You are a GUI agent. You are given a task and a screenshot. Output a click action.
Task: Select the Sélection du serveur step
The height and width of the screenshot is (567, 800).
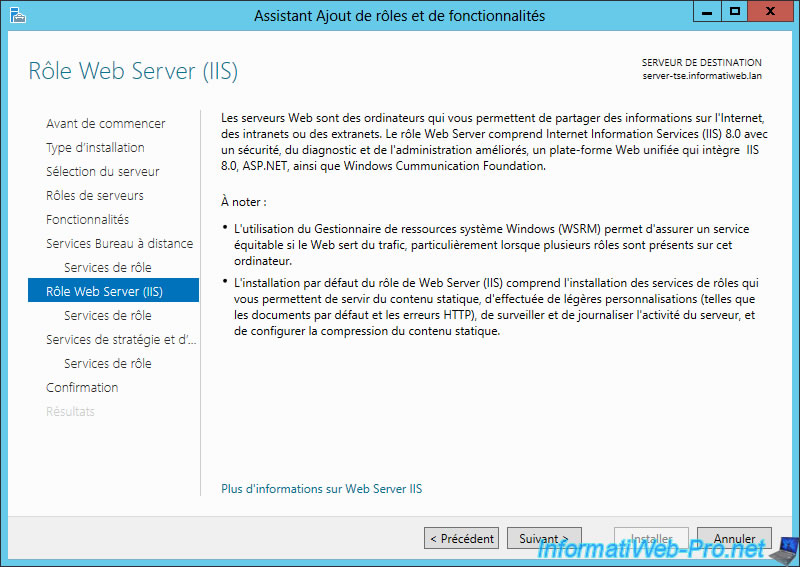click(x=103, y=171)
